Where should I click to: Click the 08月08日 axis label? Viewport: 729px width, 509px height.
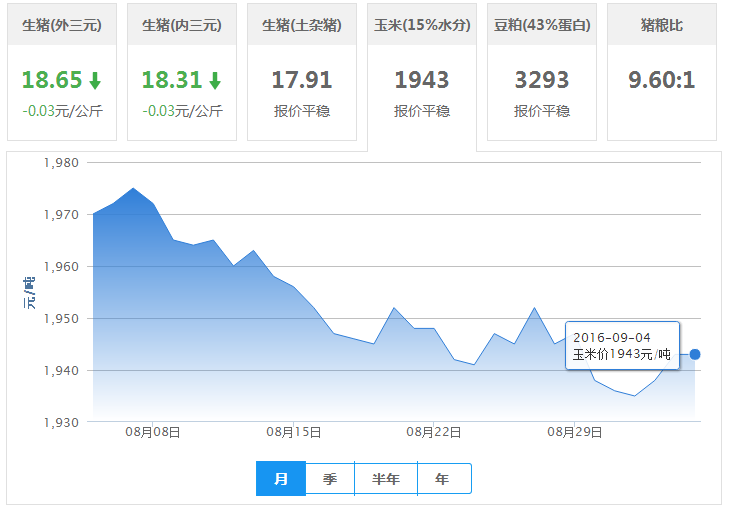pyautogui.click(x=152, y=432)
